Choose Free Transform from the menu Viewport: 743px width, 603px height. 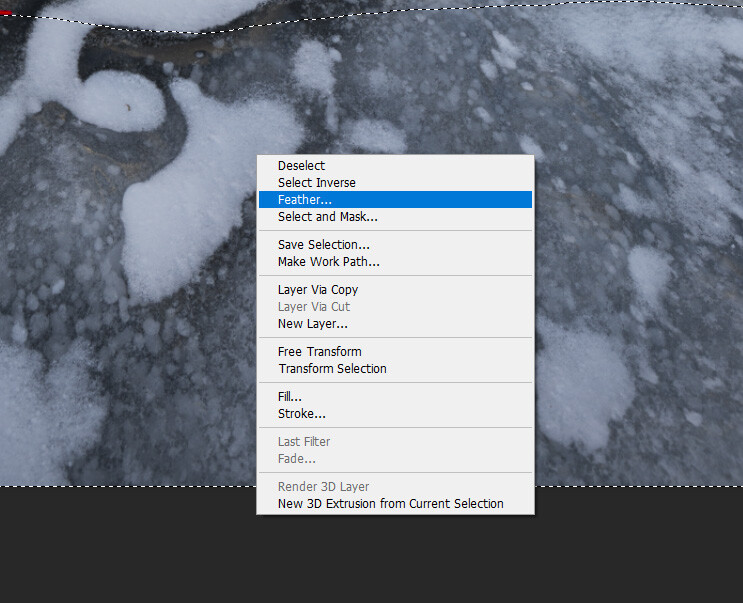pyautogui.click(x=395, y=351)
